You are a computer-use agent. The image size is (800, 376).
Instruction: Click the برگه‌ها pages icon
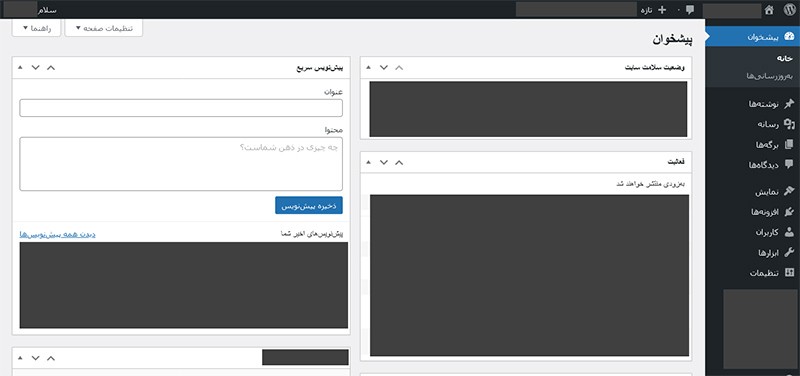coord(789,144)
